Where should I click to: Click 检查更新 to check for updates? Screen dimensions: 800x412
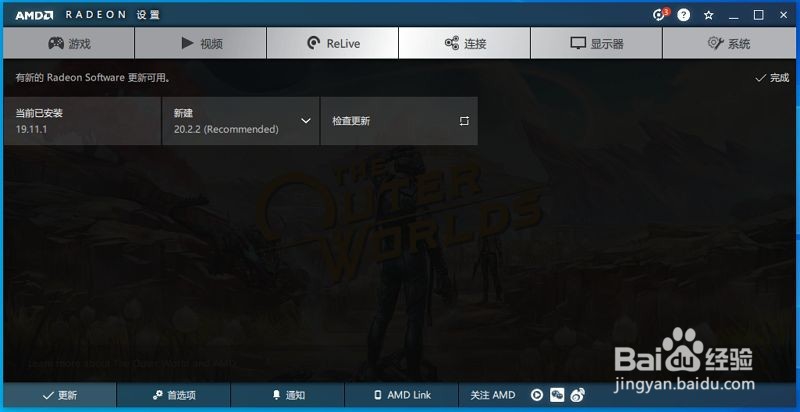399,121
